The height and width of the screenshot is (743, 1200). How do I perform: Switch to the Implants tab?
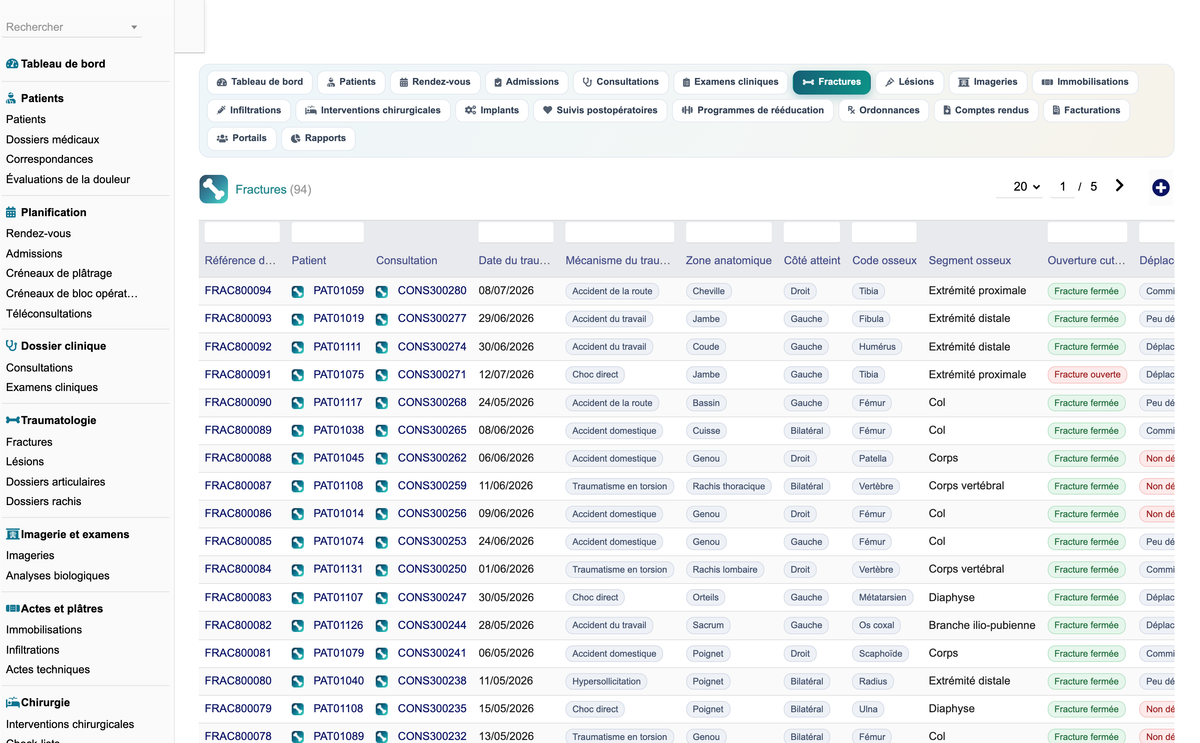pyautogui.click(x=492, y=110)
